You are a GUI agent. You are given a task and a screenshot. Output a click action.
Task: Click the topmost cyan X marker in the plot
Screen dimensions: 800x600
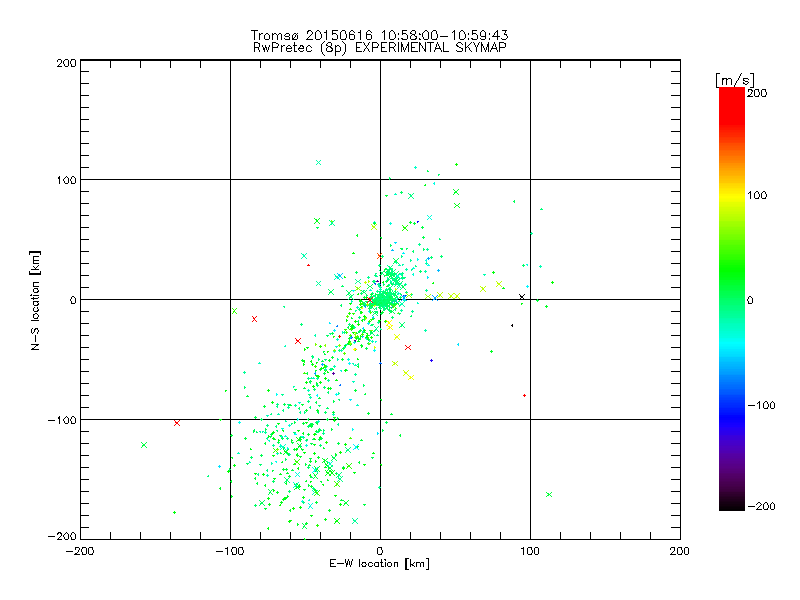click(318, 162)
